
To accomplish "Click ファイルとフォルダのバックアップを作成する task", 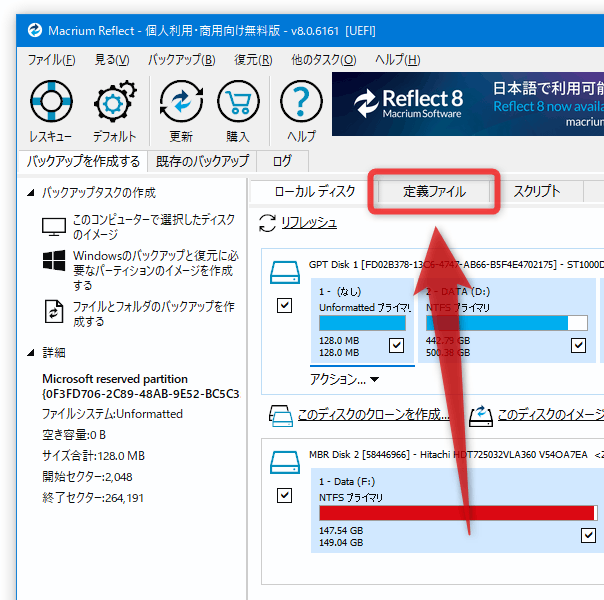I will [x=154, y=314].
